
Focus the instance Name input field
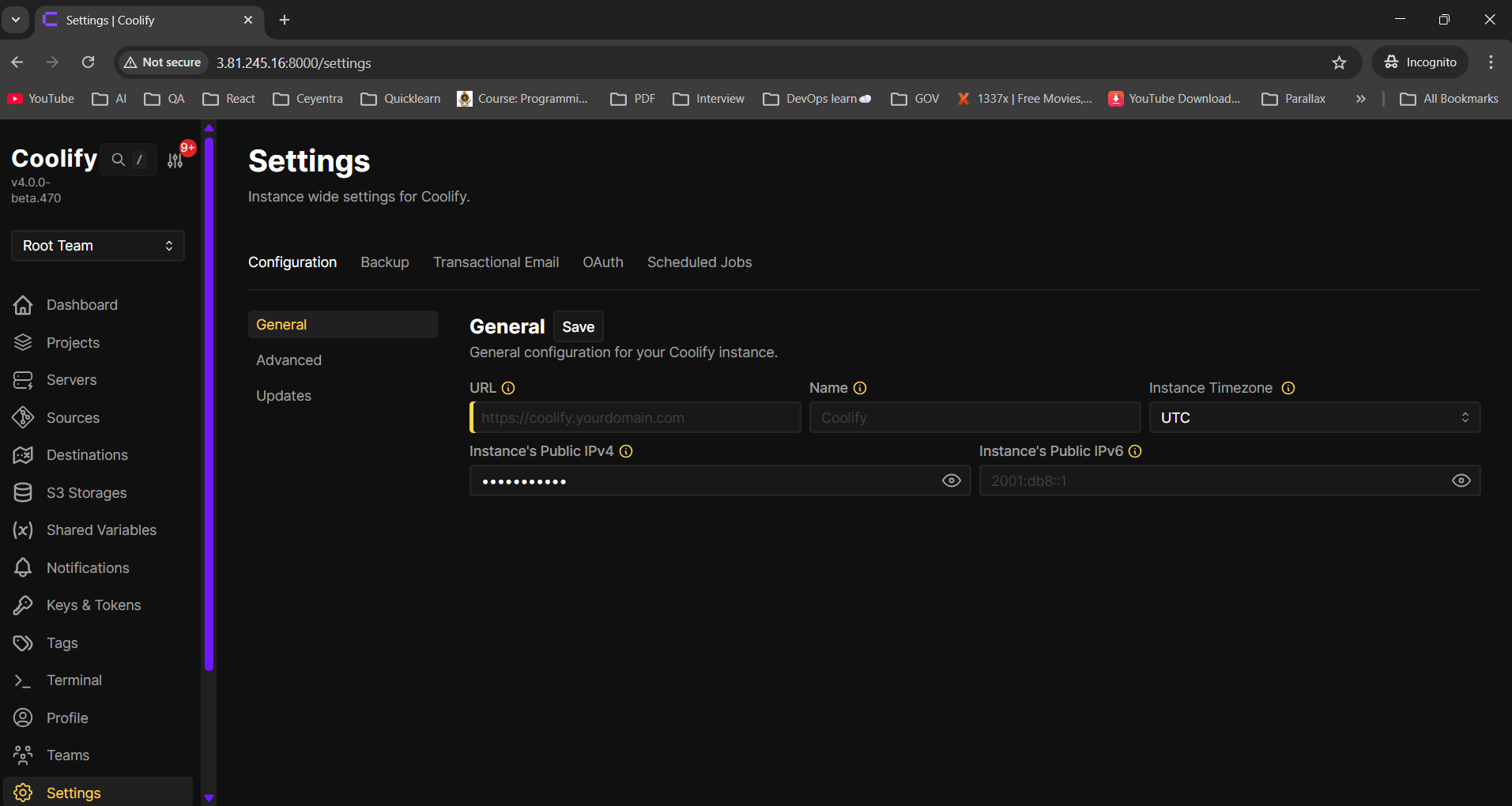click(x=974, y=418)
